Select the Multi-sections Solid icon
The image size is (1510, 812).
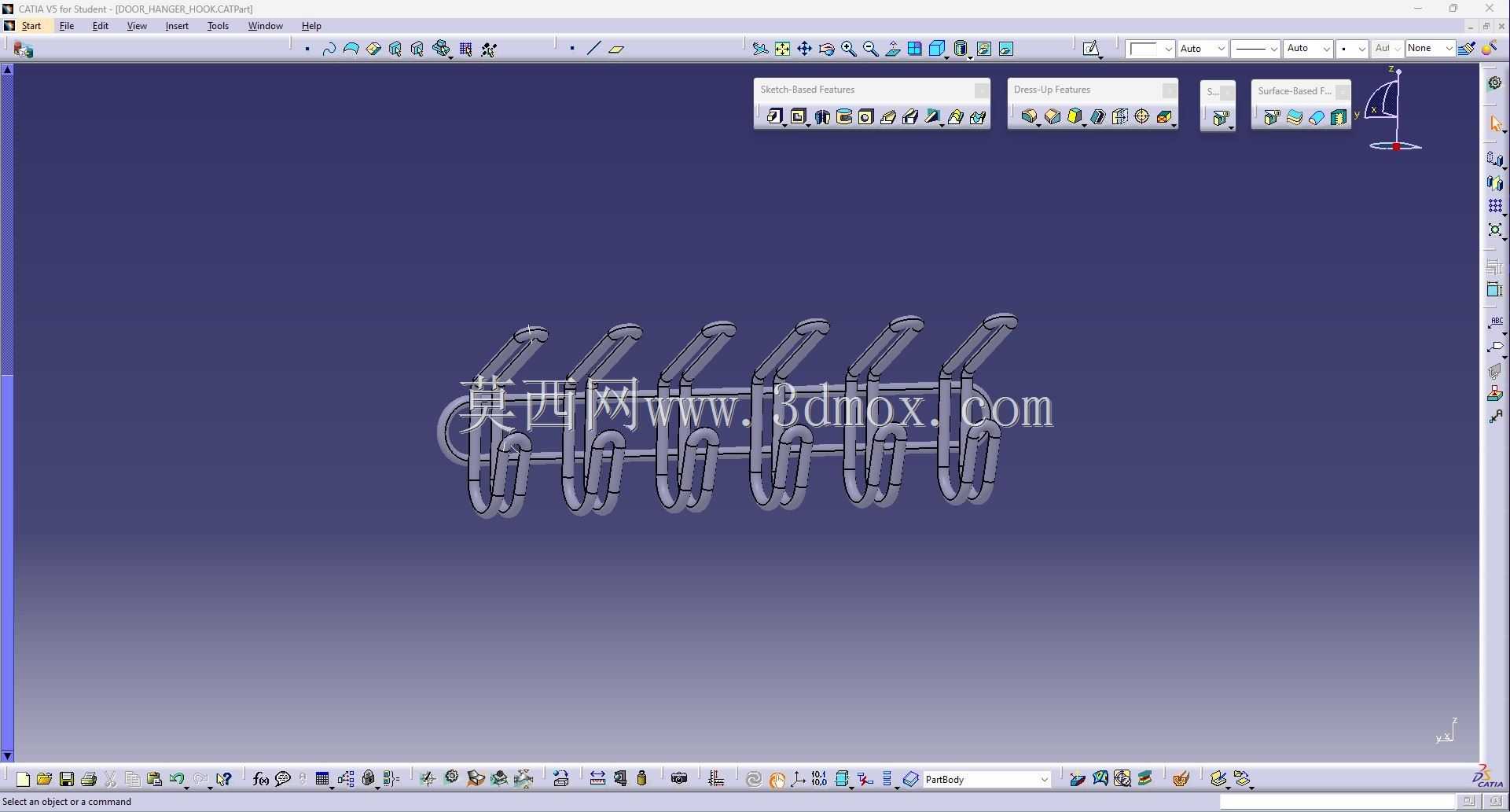[955, 116]
